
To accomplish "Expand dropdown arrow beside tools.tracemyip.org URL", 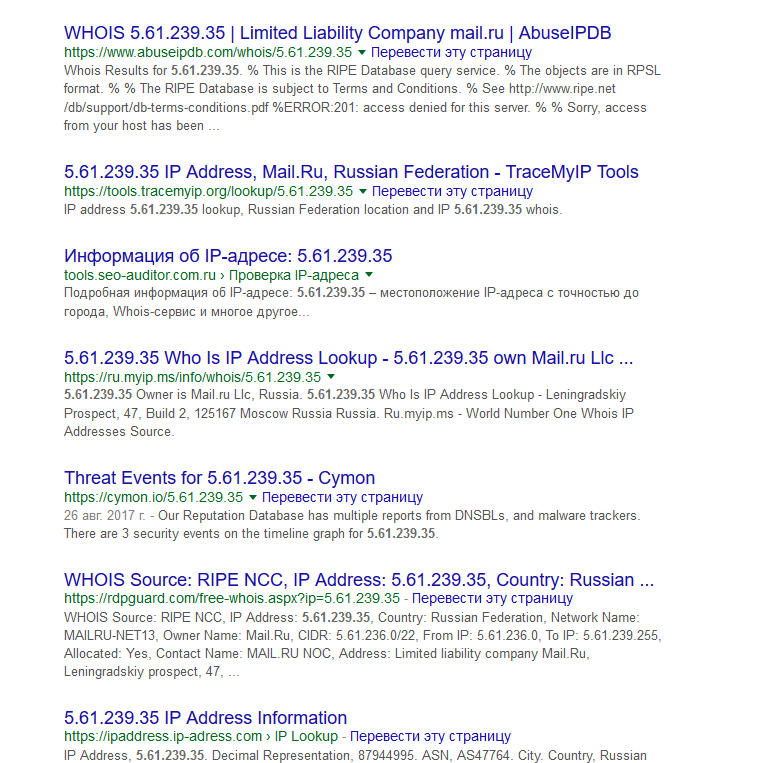I will pyautogui.click(x=362, y=191).
